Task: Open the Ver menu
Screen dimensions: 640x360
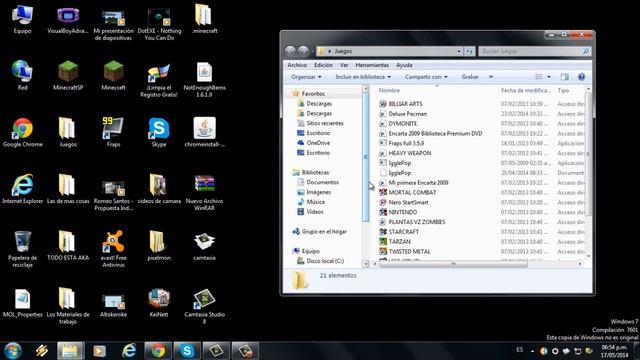Action: click(344, 65)
